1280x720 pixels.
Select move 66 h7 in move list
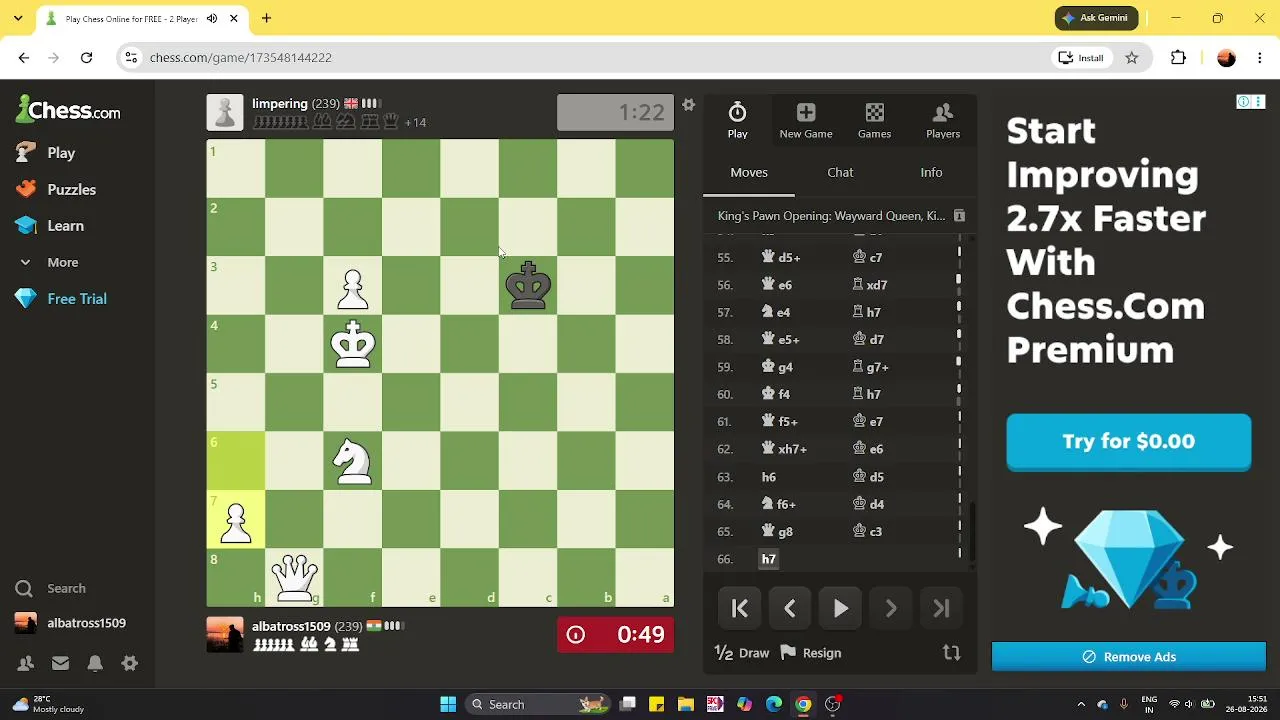pyautogui.click(x=768, y=559)
